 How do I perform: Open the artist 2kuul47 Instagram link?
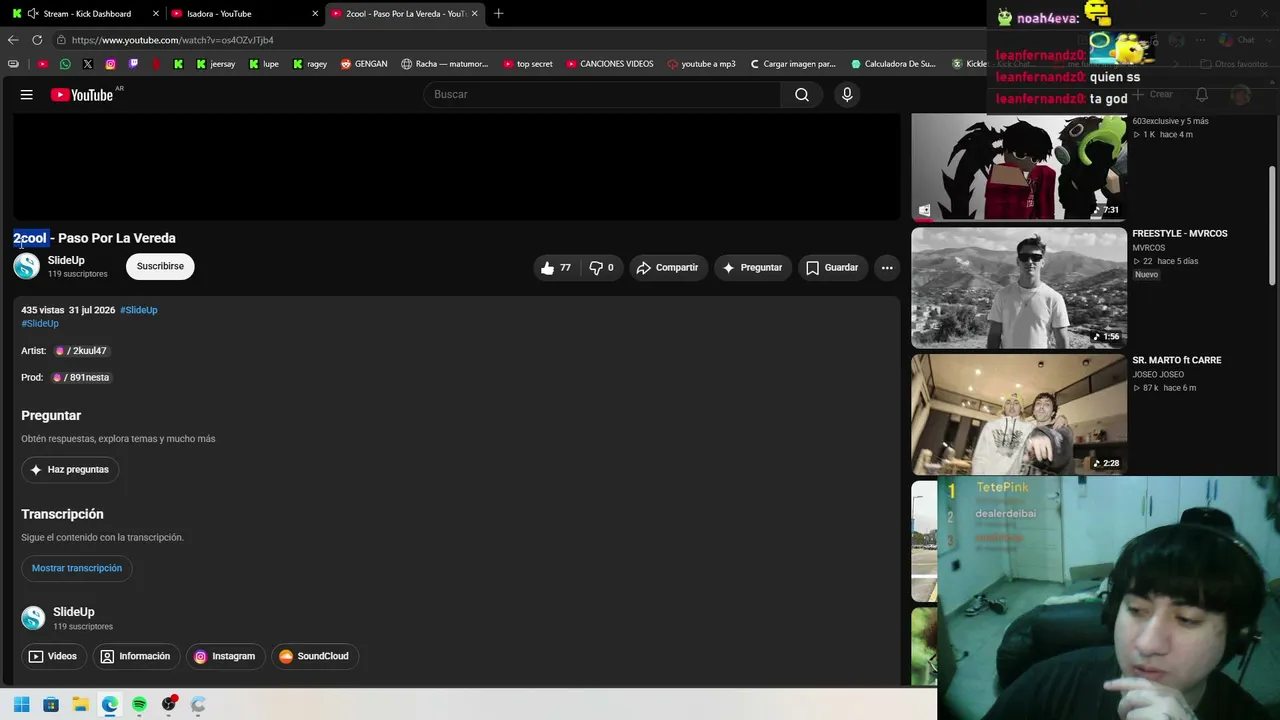click(82, 351)
